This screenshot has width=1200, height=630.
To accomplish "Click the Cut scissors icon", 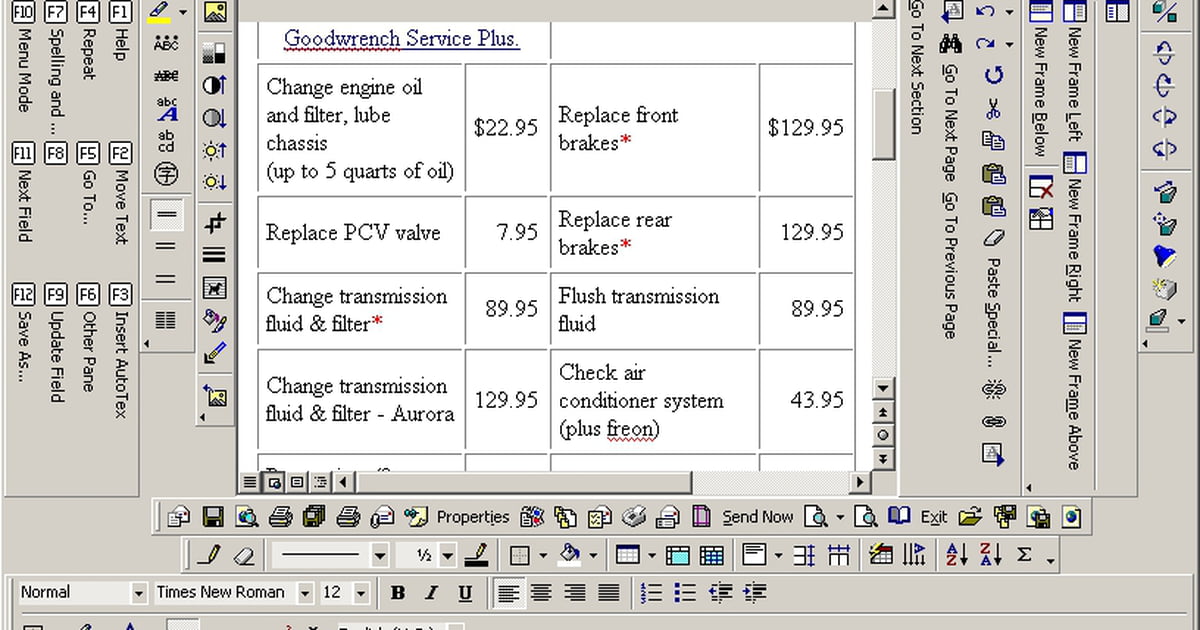I will click(993, 108).
